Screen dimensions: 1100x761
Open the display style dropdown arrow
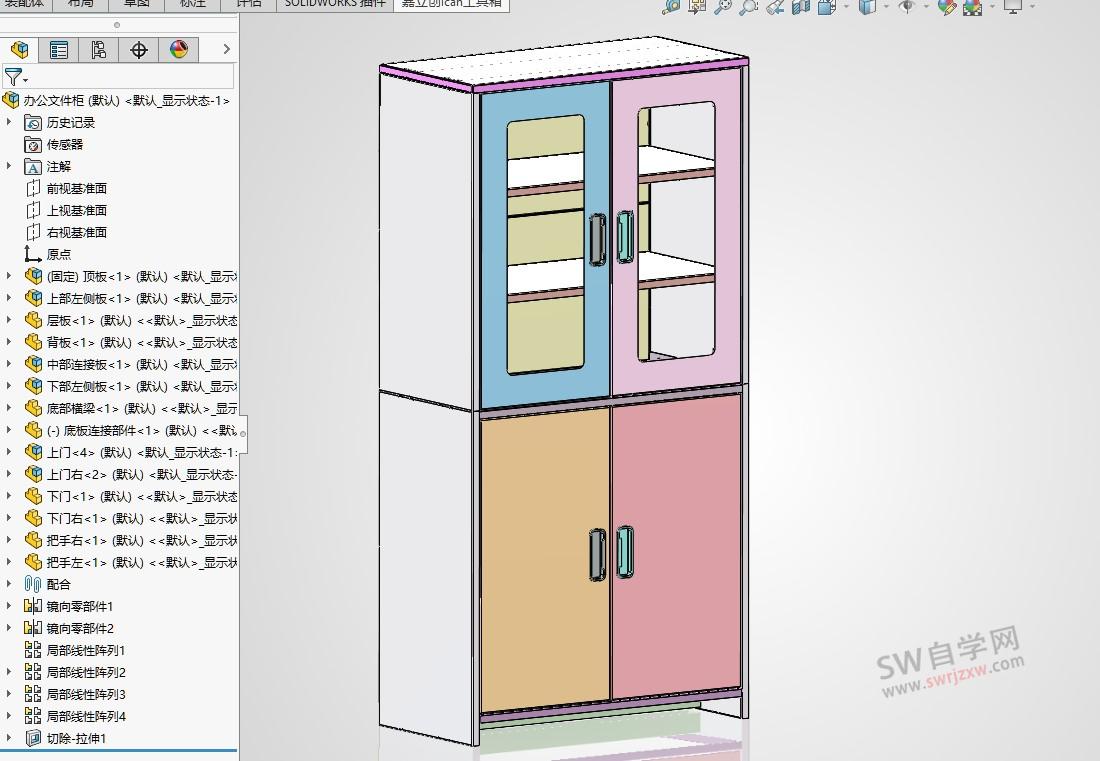click(886, 7)
